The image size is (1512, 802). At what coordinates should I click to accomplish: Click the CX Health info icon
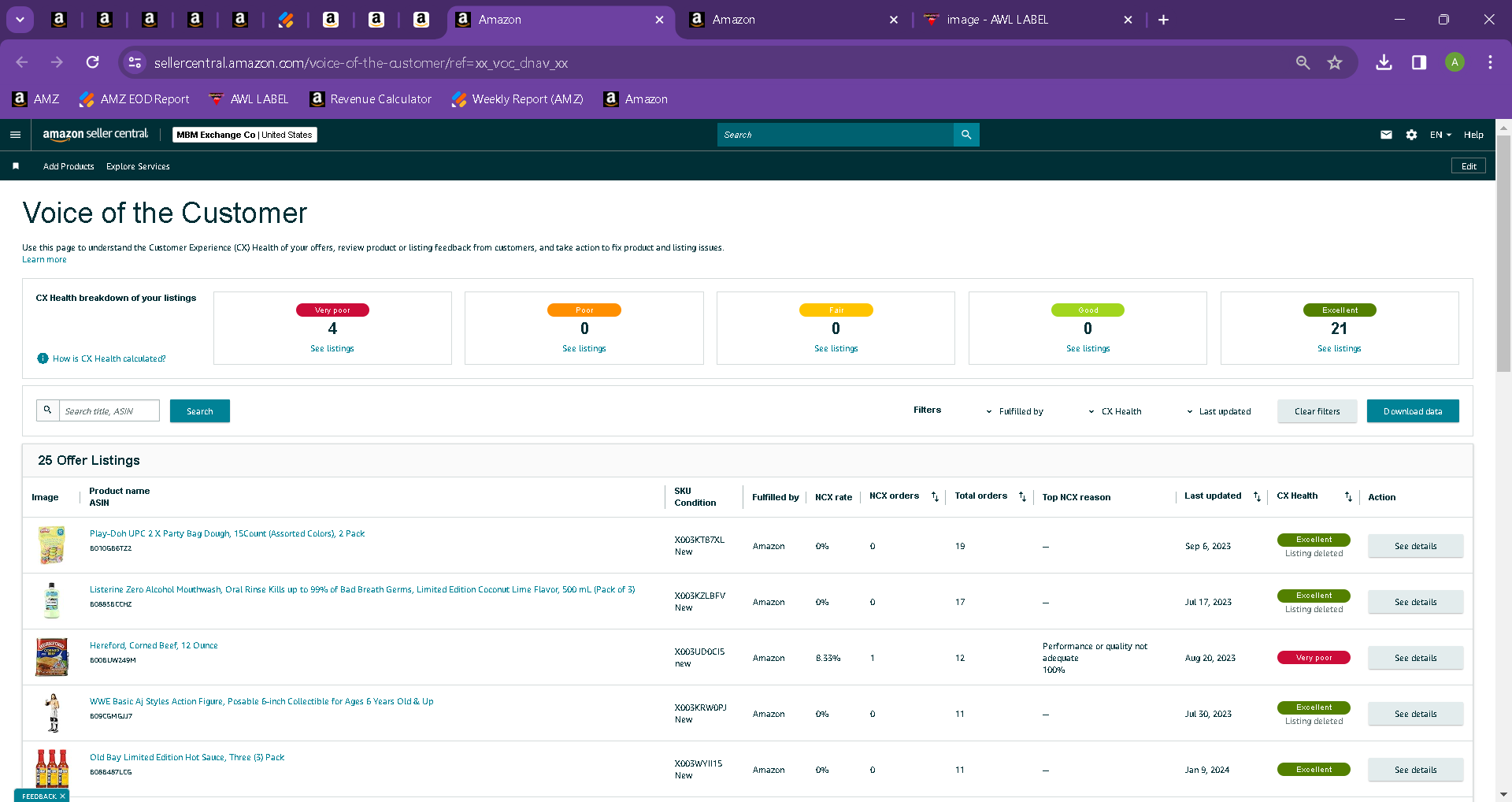click(43, 358)
